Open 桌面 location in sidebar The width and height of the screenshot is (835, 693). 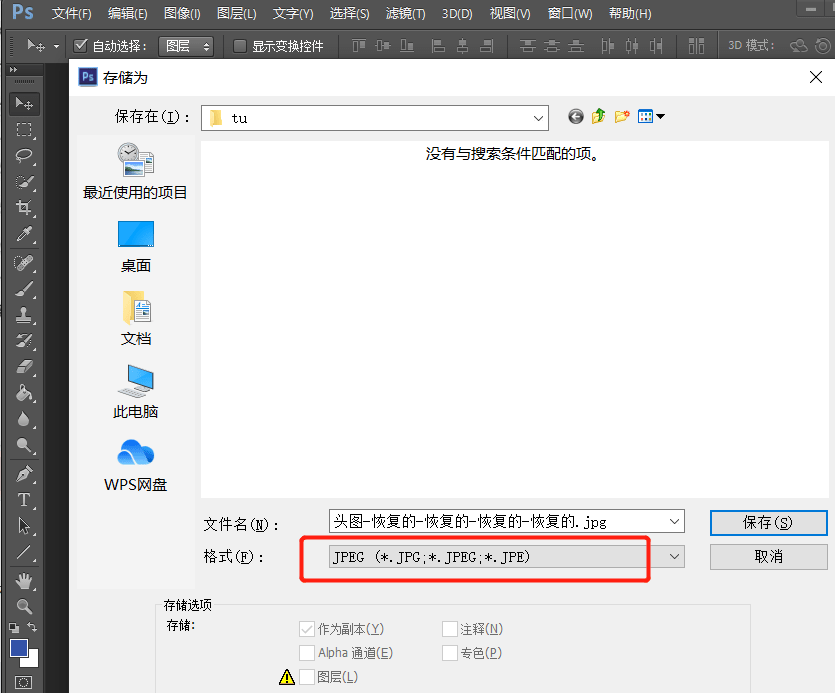point(135,247)
